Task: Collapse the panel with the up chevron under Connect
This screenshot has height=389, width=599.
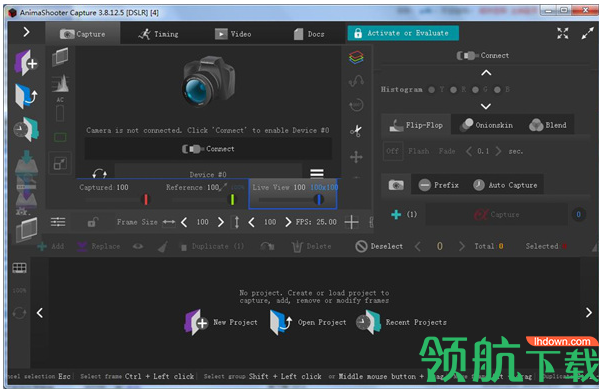Action: click(486, 73)
